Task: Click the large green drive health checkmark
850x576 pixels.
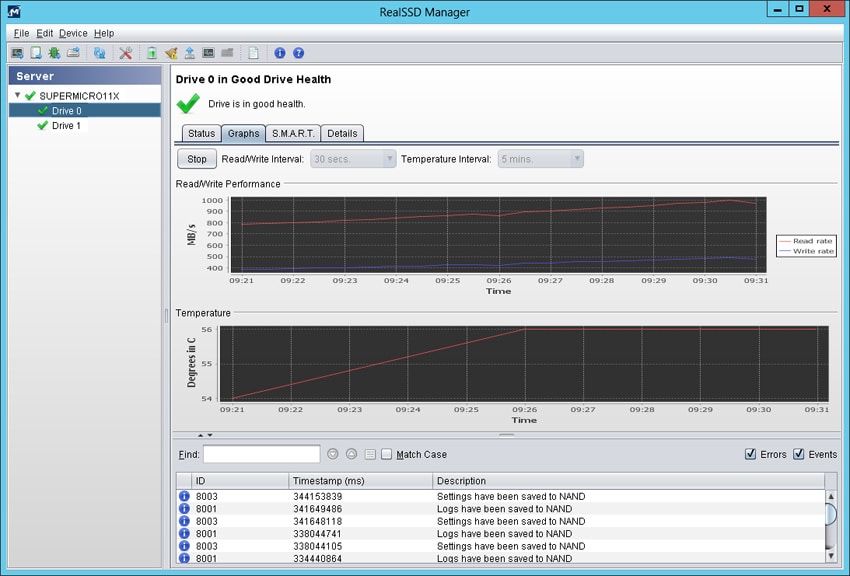Action: [188, 103]
